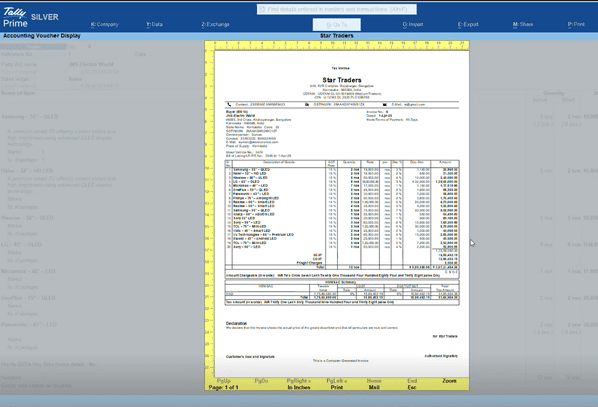Click the horizontal ruler above the preview

click(342, 45)
